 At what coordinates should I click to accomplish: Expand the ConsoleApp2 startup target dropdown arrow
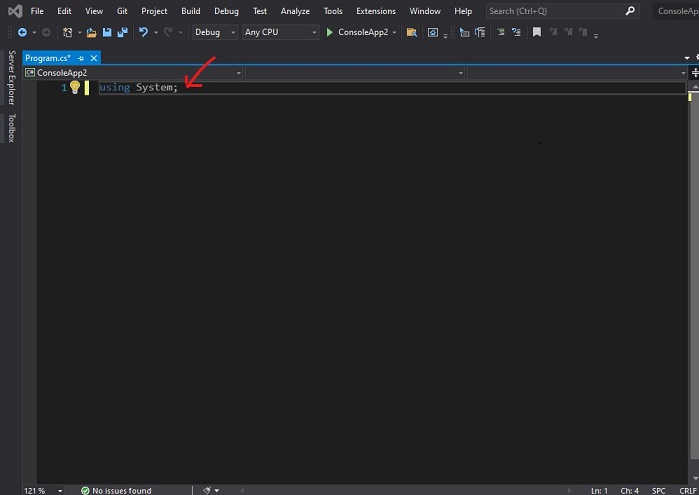point(394,33)
